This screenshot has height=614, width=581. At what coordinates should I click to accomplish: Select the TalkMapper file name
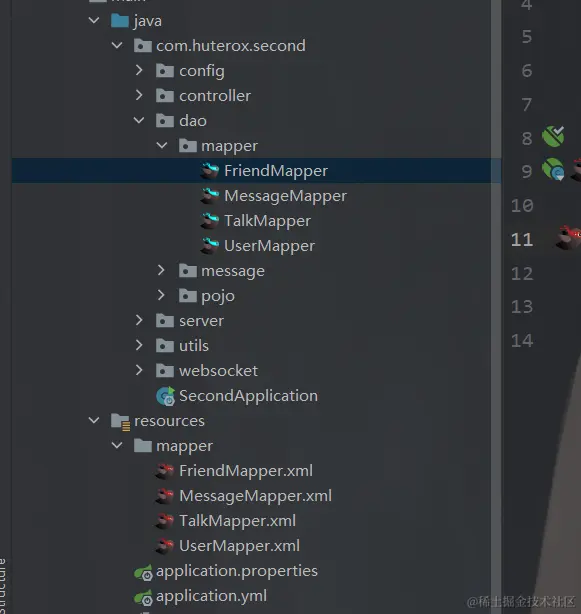pos(267,221)
